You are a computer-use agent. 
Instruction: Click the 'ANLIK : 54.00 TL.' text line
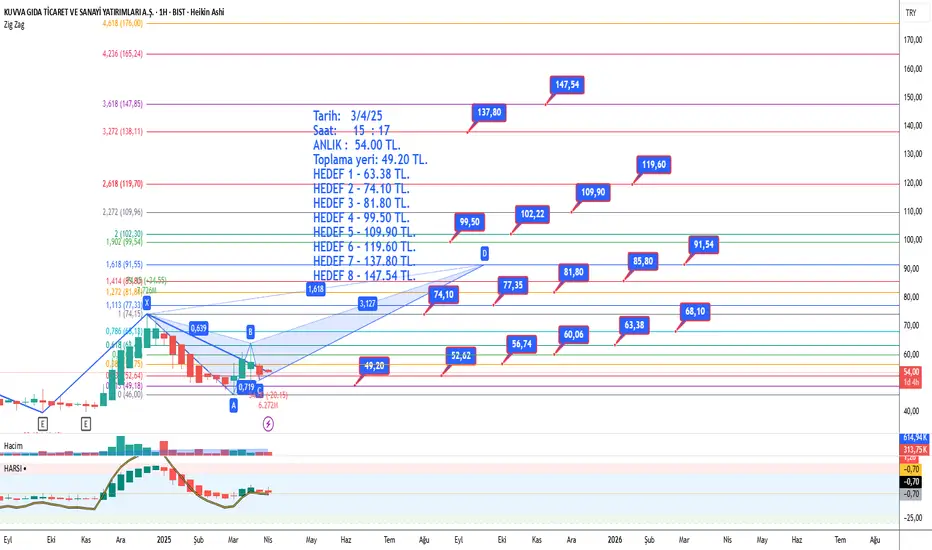(x=357, y=145)
